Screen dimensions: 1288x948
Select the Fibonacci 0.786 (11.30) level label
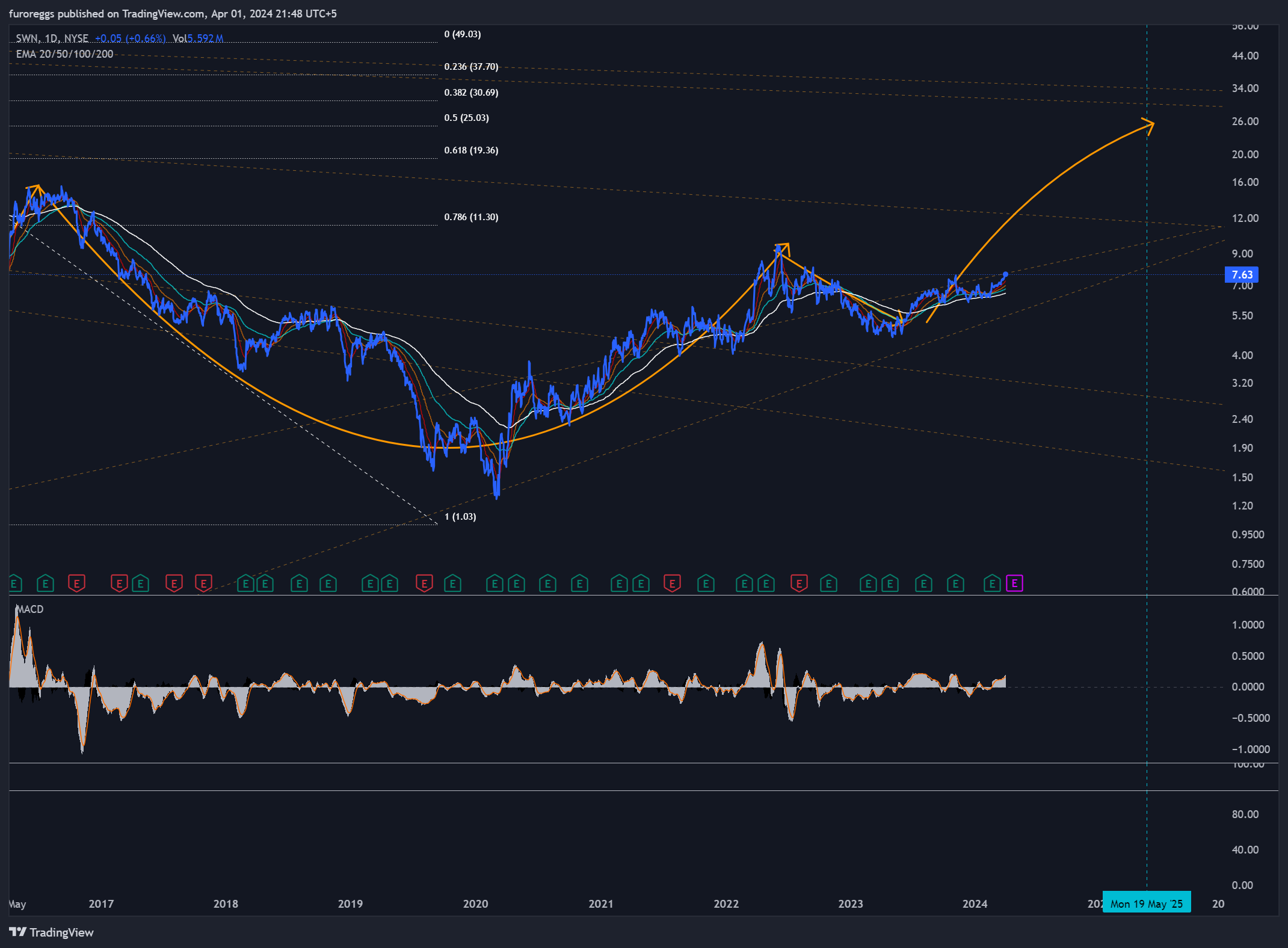point(471,217)
